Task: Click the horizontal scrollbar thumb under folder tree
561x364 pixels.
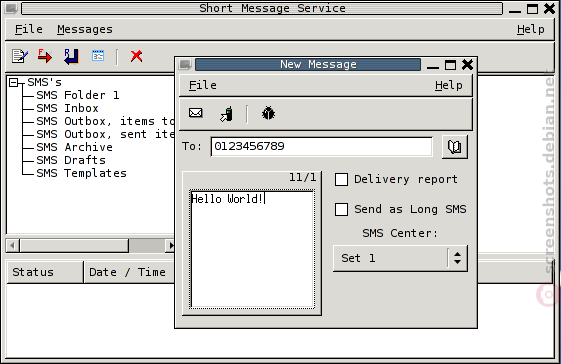Action: pos(74,246)
